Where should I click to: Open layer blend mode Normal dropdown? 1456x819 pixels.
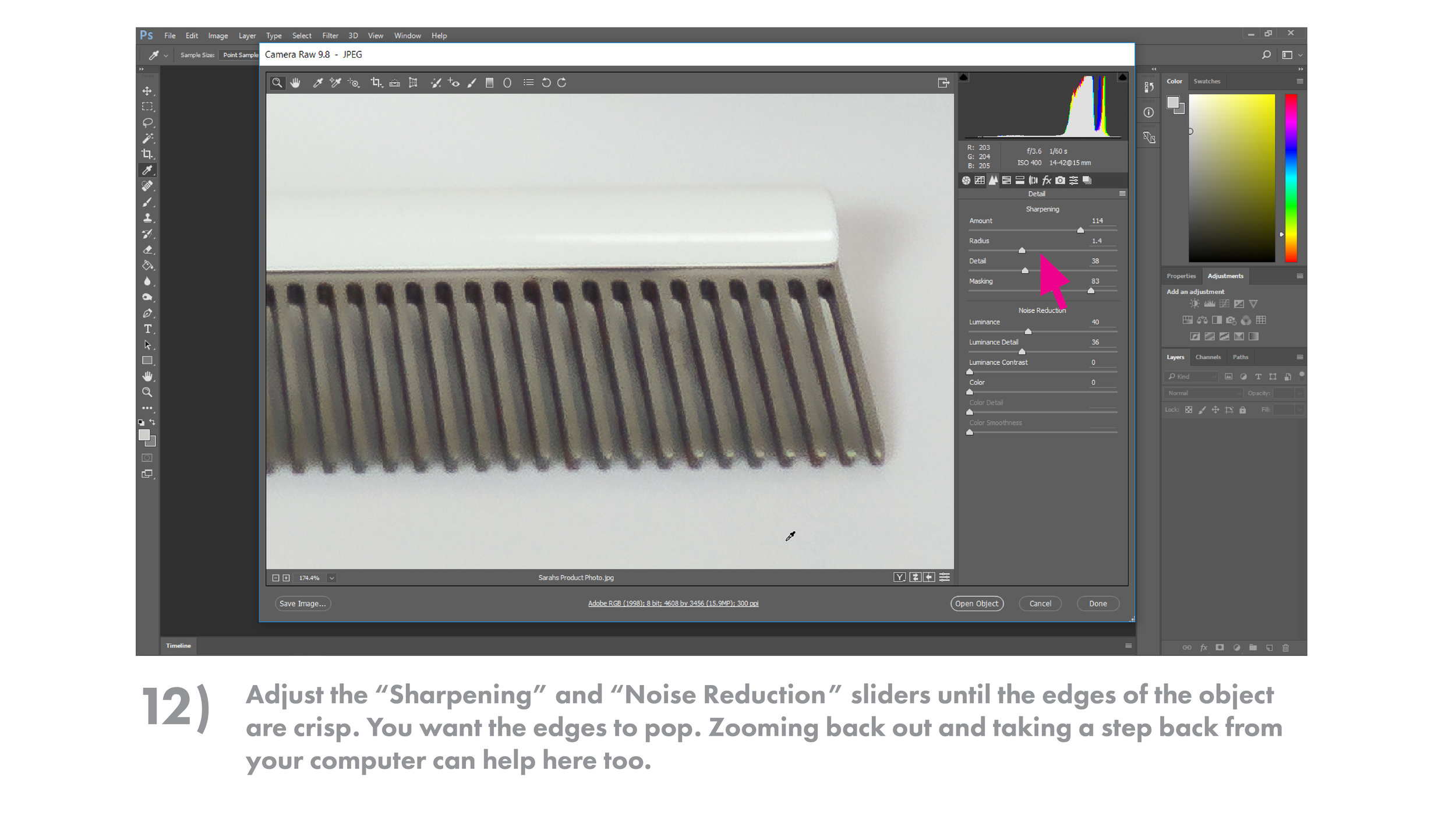point(1203,393)
